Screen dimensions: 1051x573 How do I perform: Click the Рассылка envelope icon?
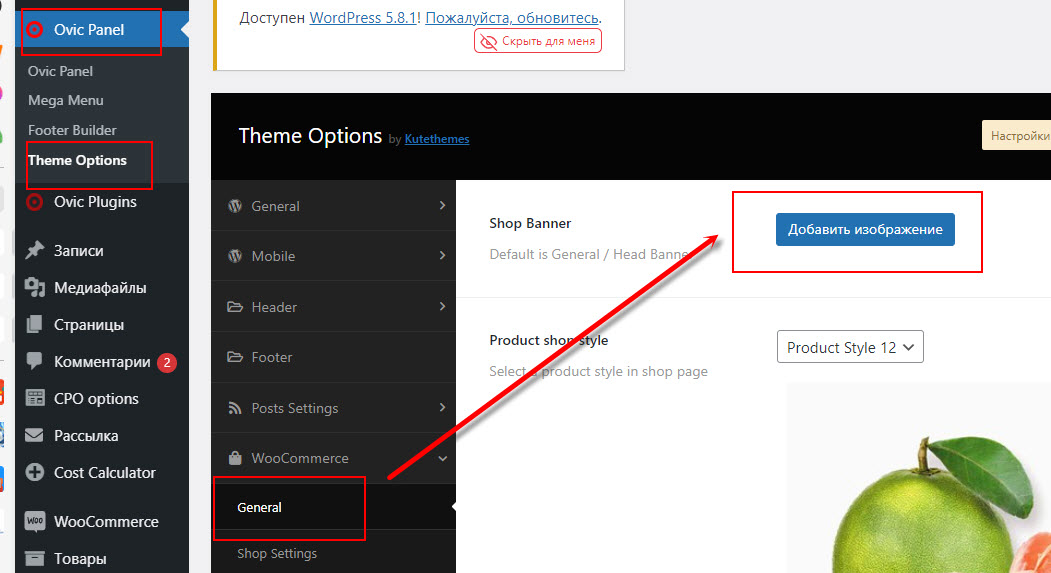point(34,436)
